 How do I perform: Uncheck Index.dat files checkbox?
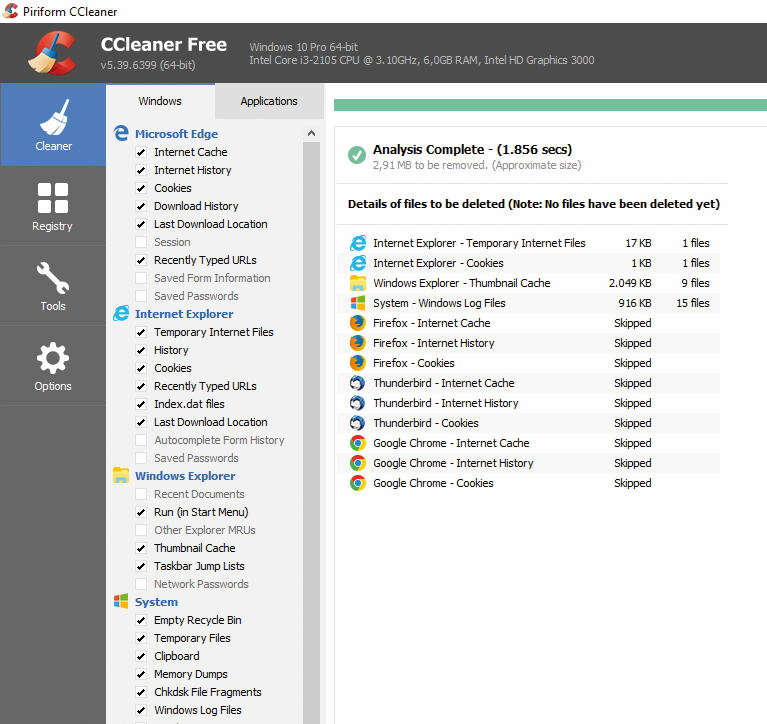click(141, 404)
